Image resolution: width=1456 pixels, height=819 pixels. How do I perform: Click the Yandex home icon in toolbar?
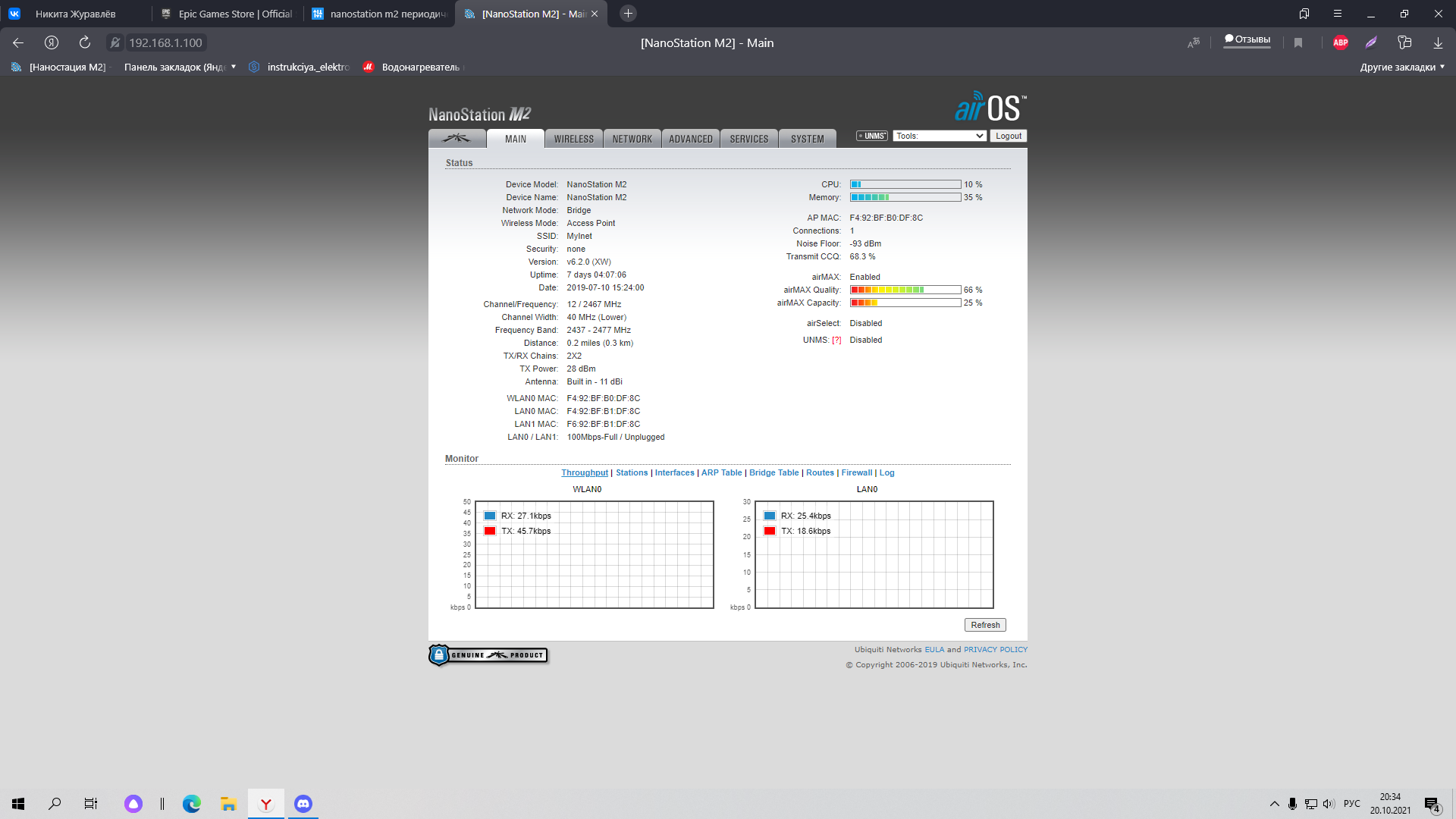52,42
